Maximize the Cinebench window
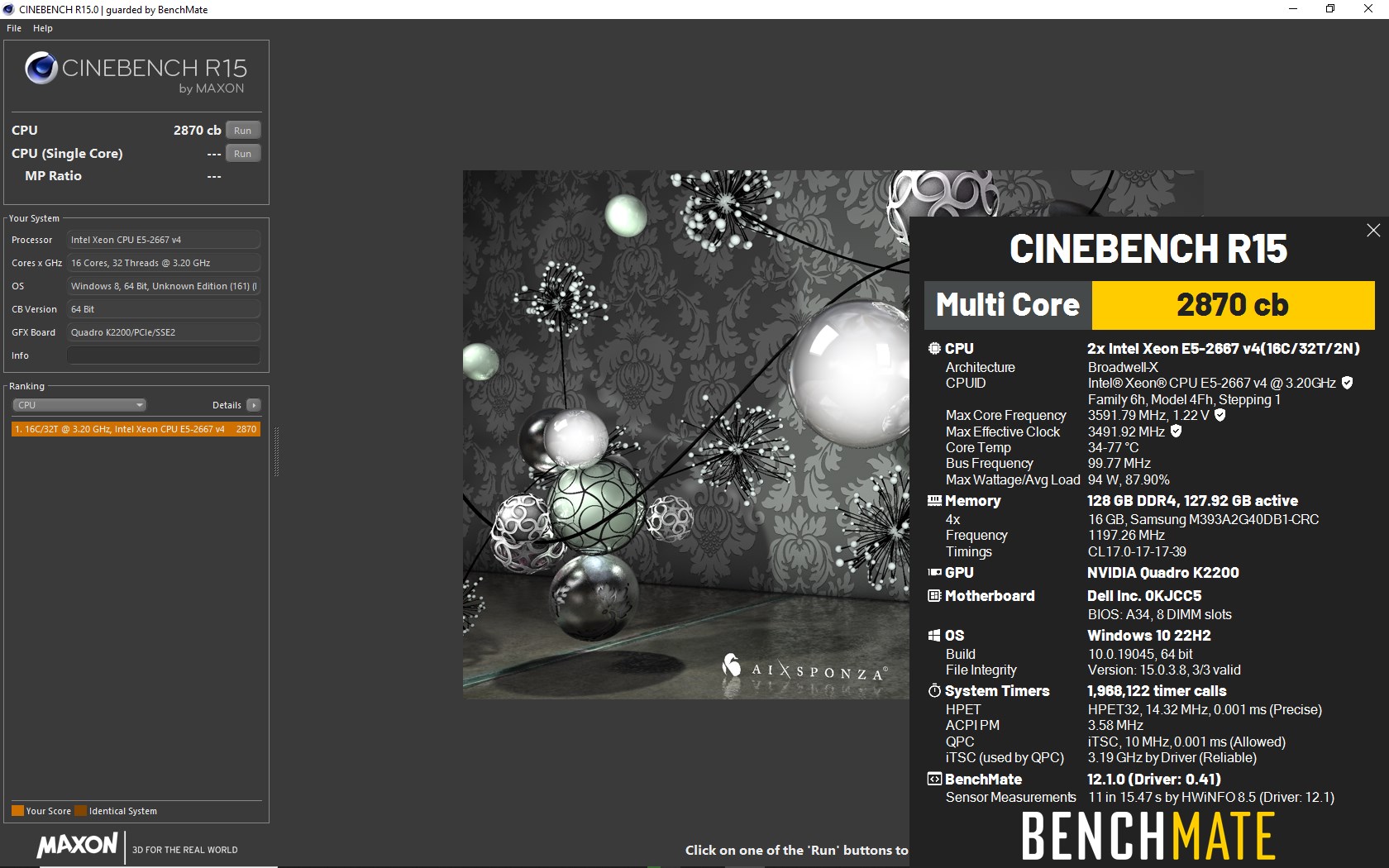The image size is (1389, 868). click(x=1330, y=9)
